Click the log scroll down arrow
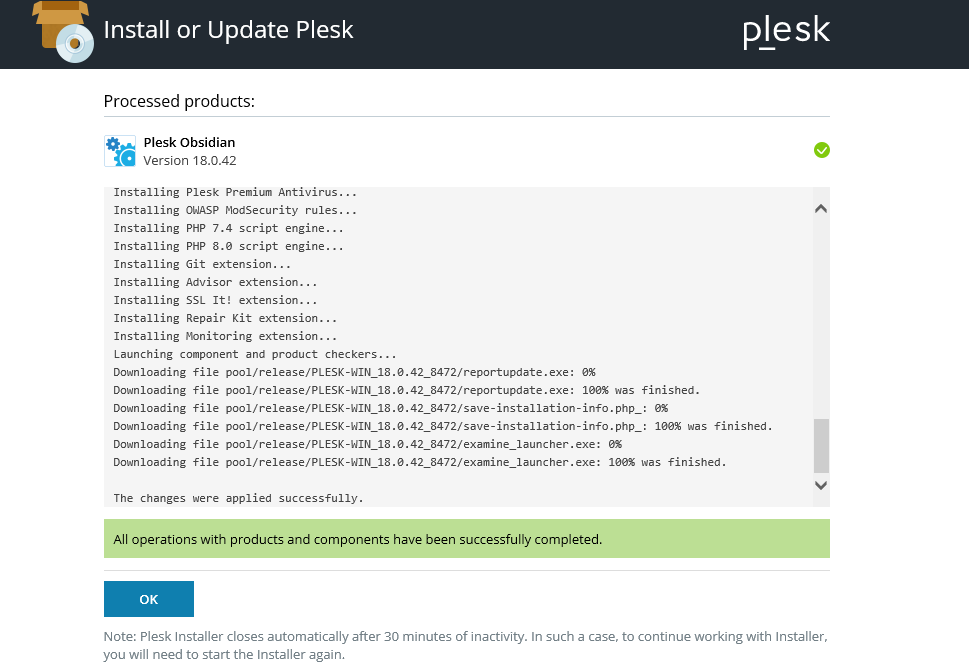This screenshot has height=665, width=969. pos(821,485)
